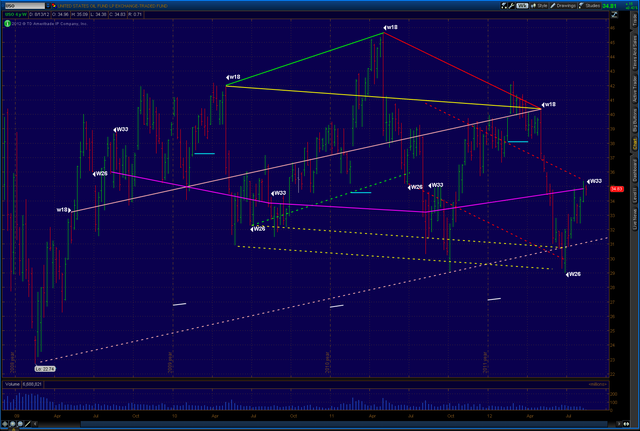
Task: Click the C: 34.83 close value
Action: pyautogui.click(x=118, y=14)
